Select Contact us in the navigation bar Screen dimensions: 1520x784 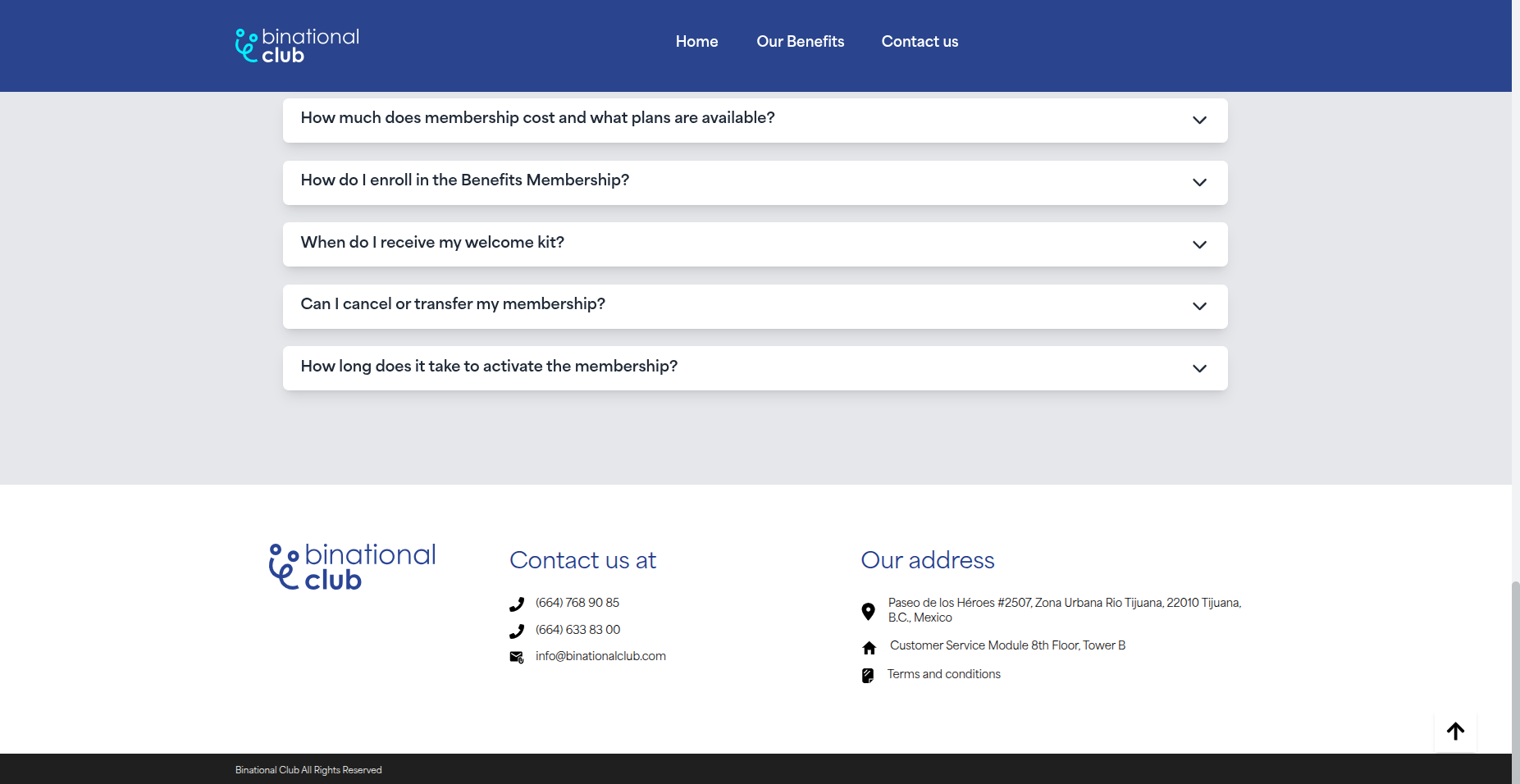tap(920, 42)
